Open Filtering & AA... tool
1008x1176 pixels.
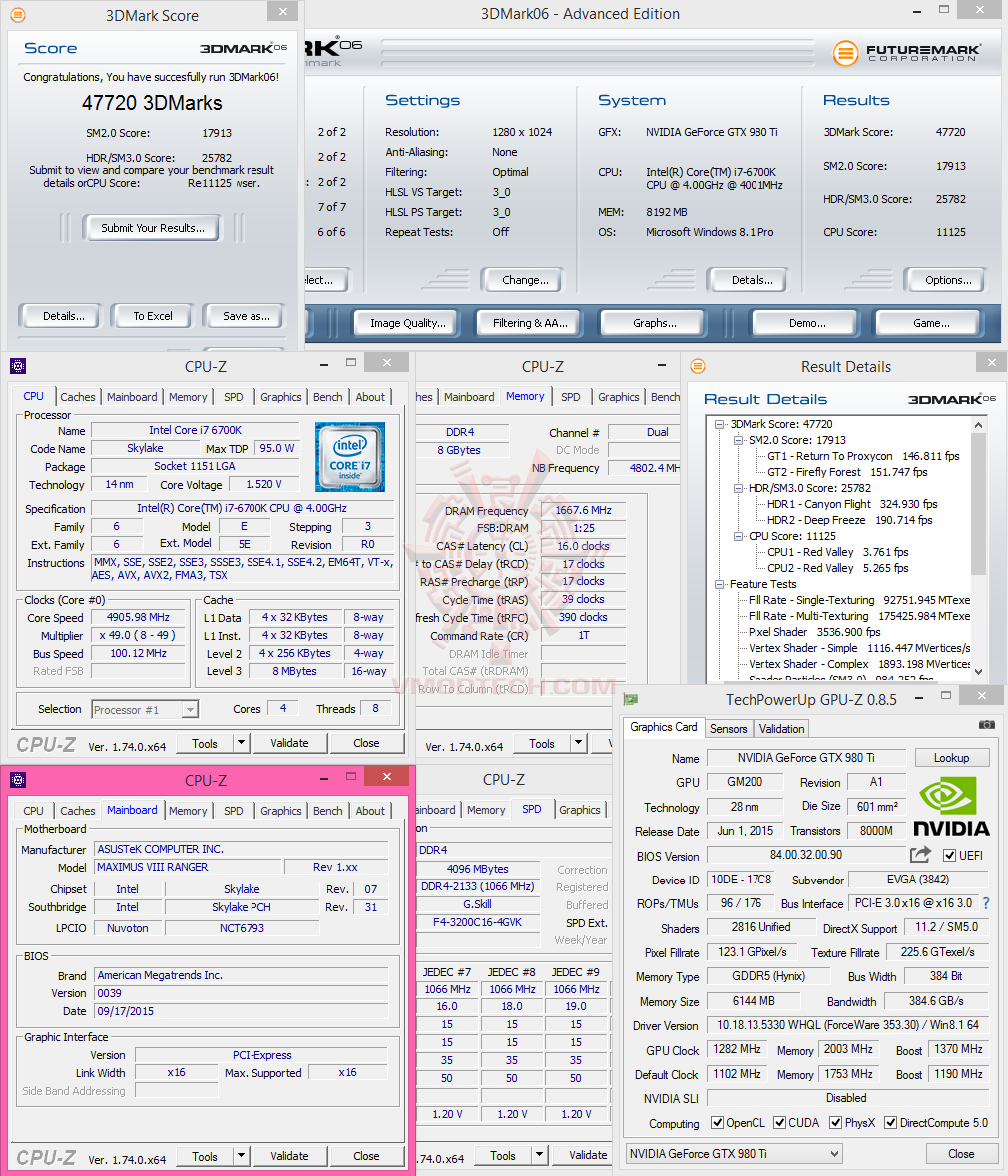[530, 323]
